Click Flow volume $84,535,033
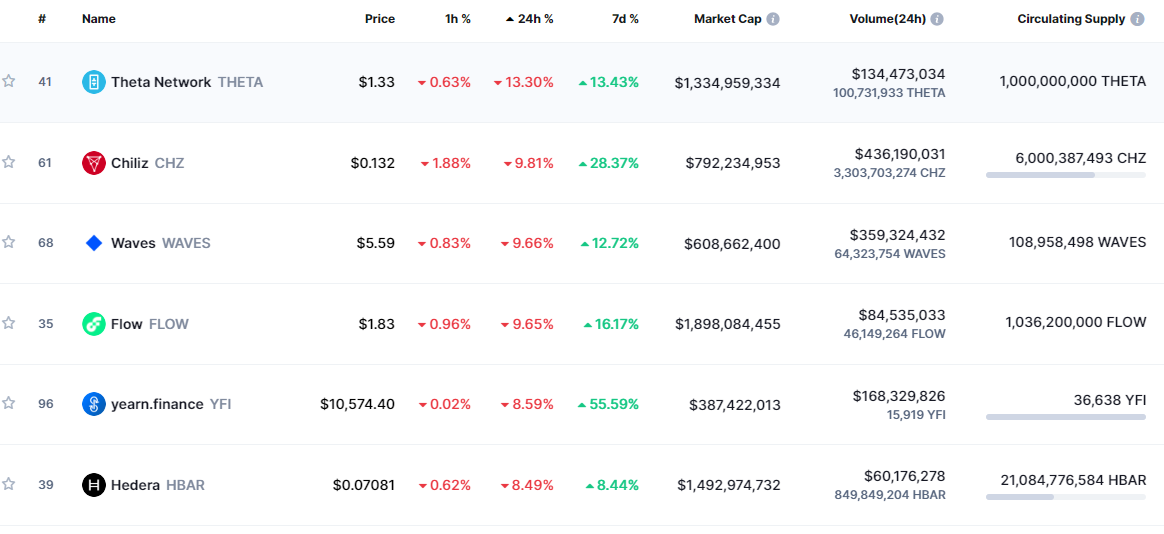This screenshot has width=1164, height=534. coord(902,315)
